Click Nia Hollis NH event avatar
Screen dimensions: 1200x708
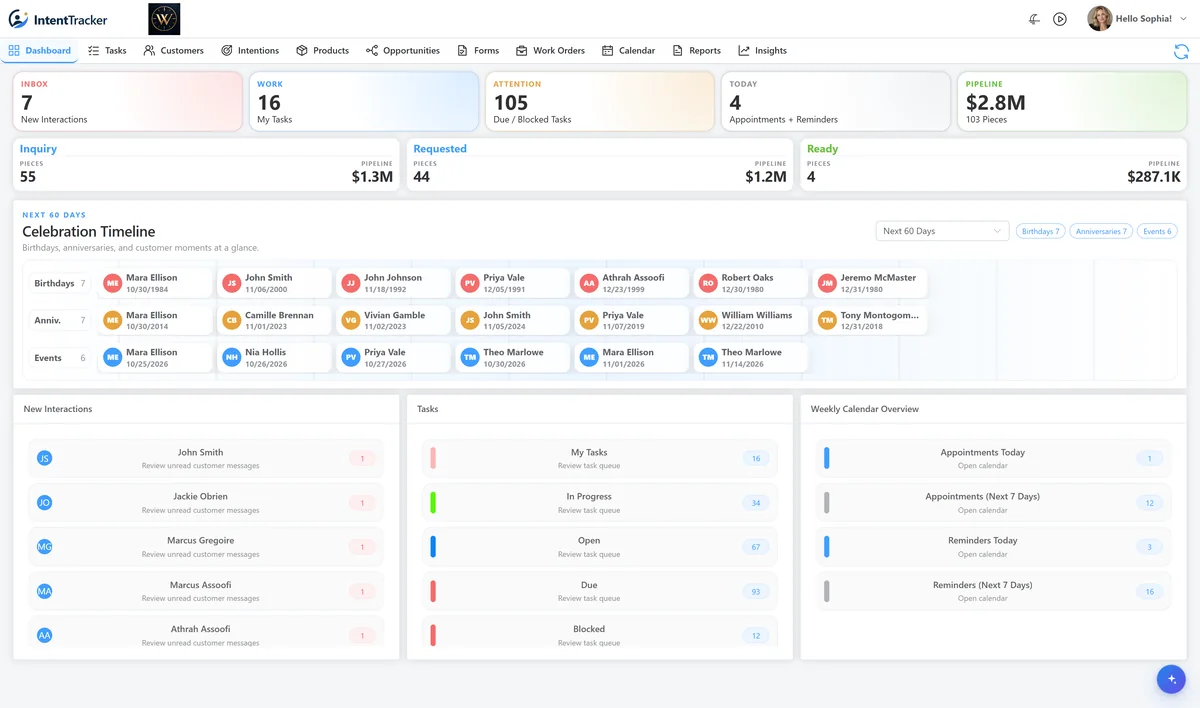(231, 358)
